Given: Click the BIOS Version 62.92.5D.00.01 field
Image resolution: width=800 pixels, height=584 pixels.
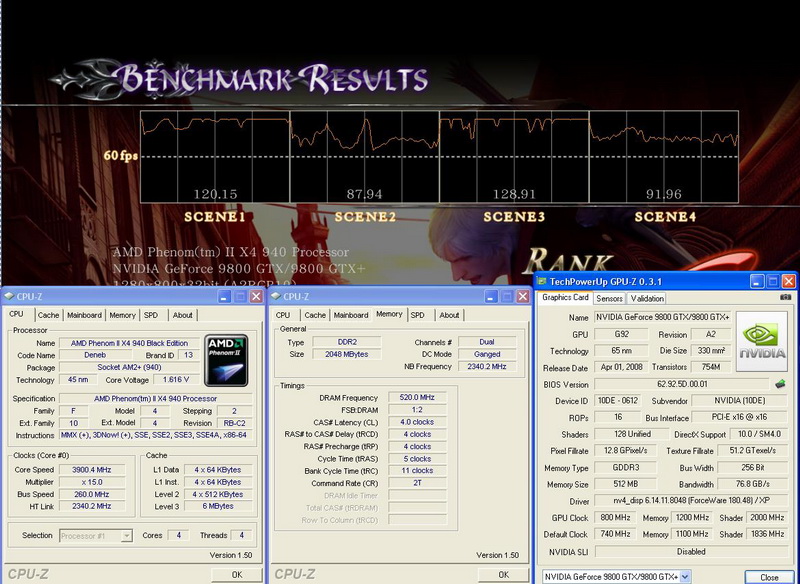Looking at the screenshot, I should 682,384.
